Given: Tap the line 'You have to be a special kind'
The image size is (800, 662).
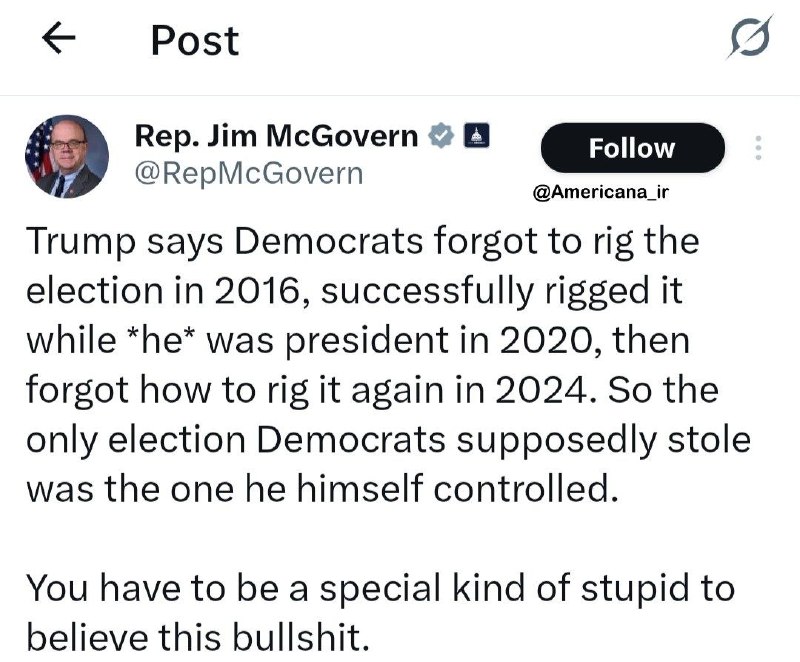Looking at the screenshot, I should click(381, 589).
